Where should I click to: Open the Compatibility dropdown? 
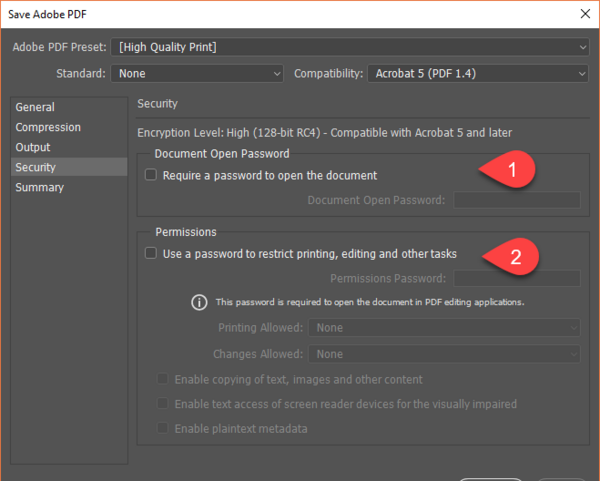(x=478, y=73)
